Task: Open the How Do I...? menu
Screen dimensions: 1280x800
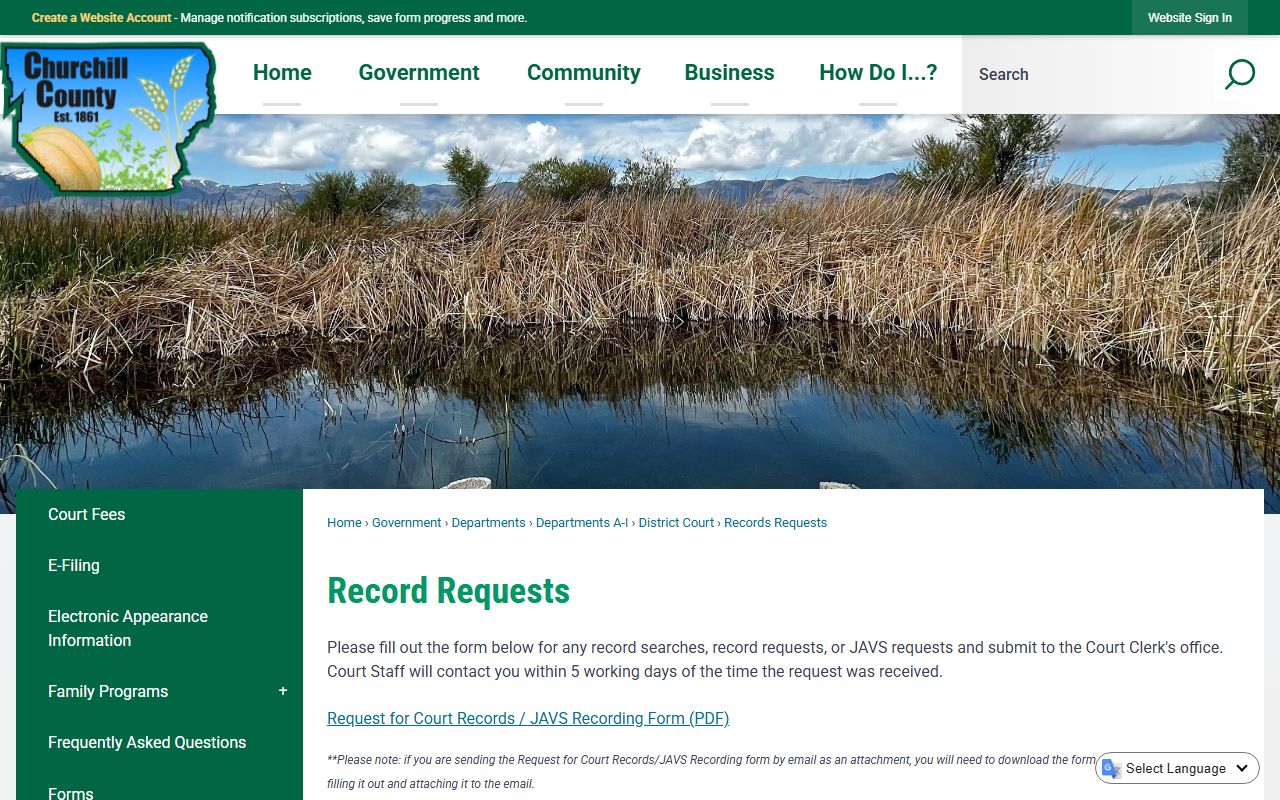Action: [x=878, y=73]
